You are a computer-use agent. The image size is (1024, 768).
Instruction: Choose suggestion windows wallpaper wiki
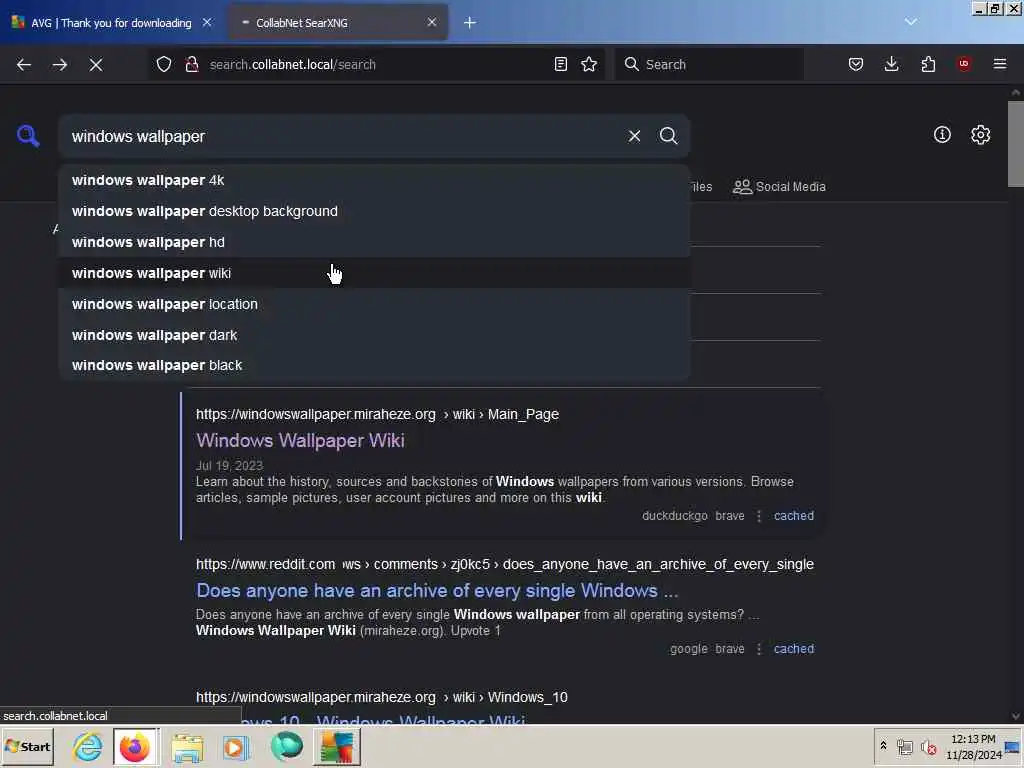[374, 273]
